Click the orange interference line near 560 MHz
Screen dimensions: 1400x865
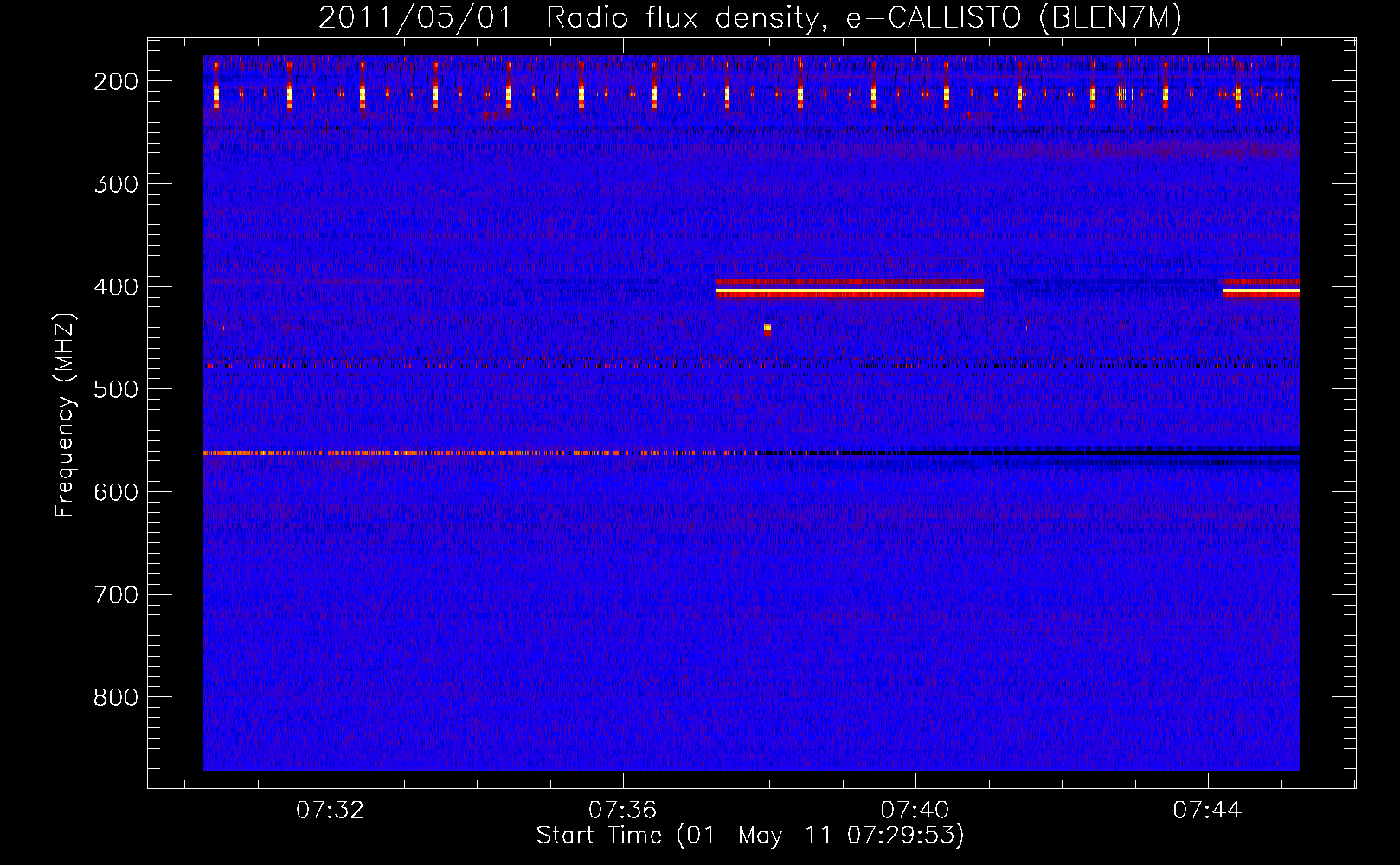click(482, 452)
